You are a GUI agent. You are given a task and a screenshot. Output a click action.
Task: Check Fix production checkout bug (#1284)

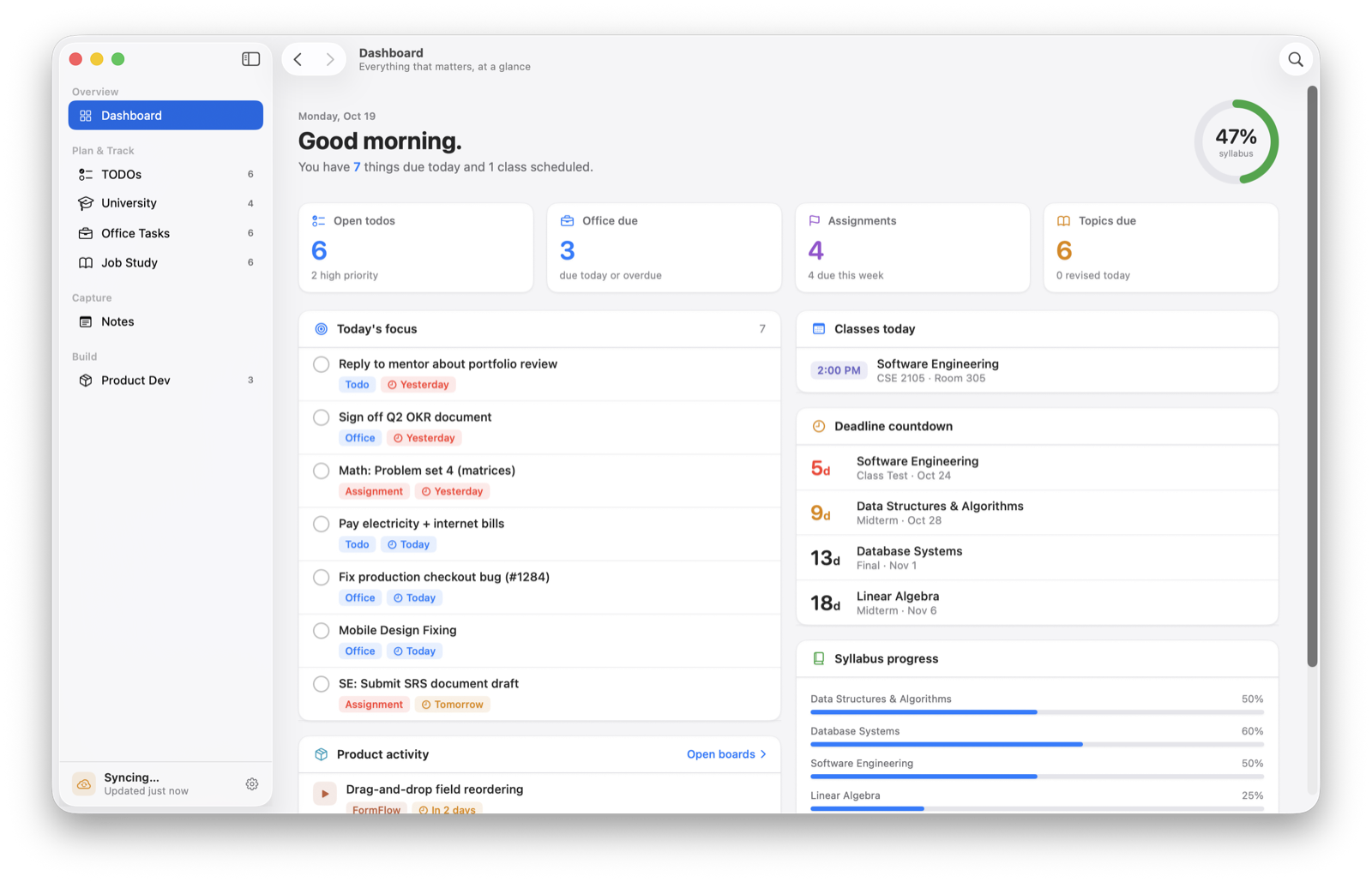click(x=321, y=577)
